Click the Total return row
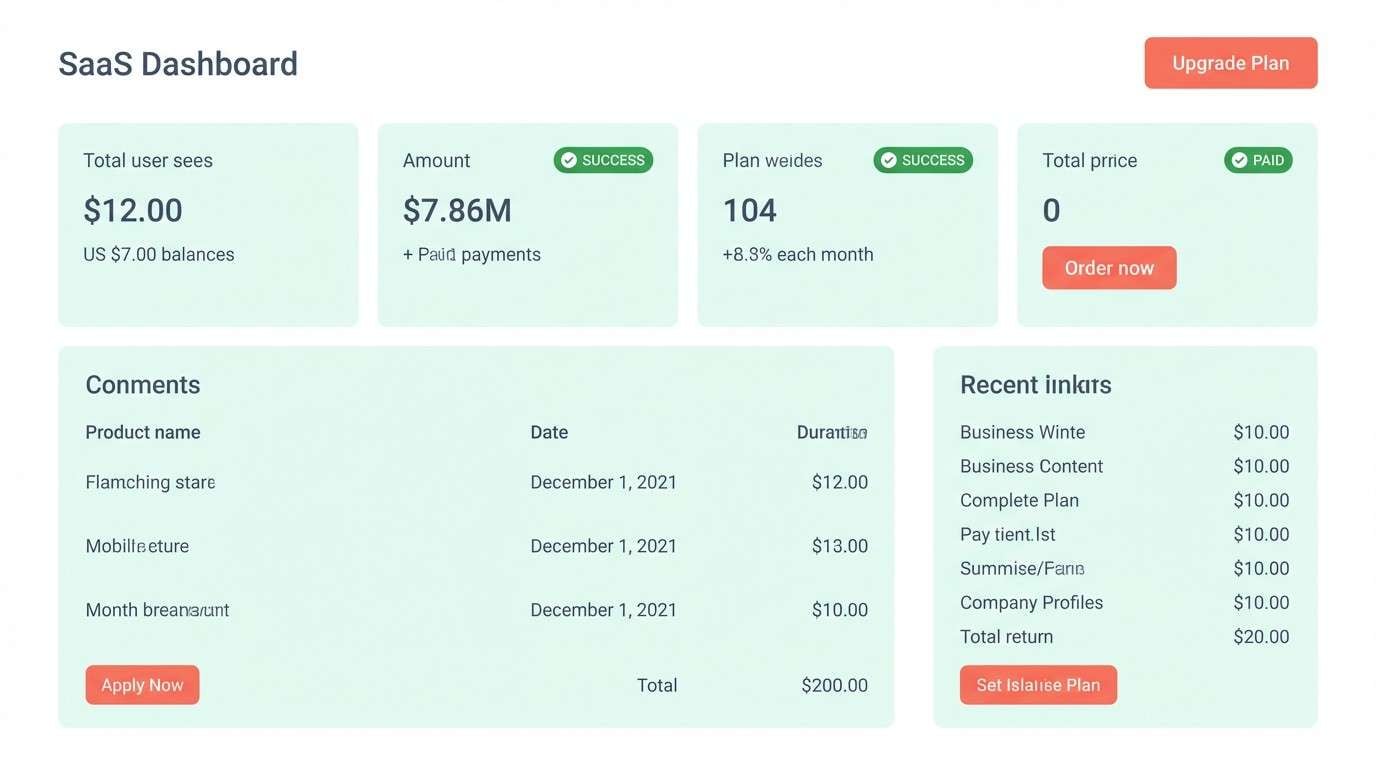Image resolution: width=1376 pixels, height=768 pixels. tap(1006, 636)
